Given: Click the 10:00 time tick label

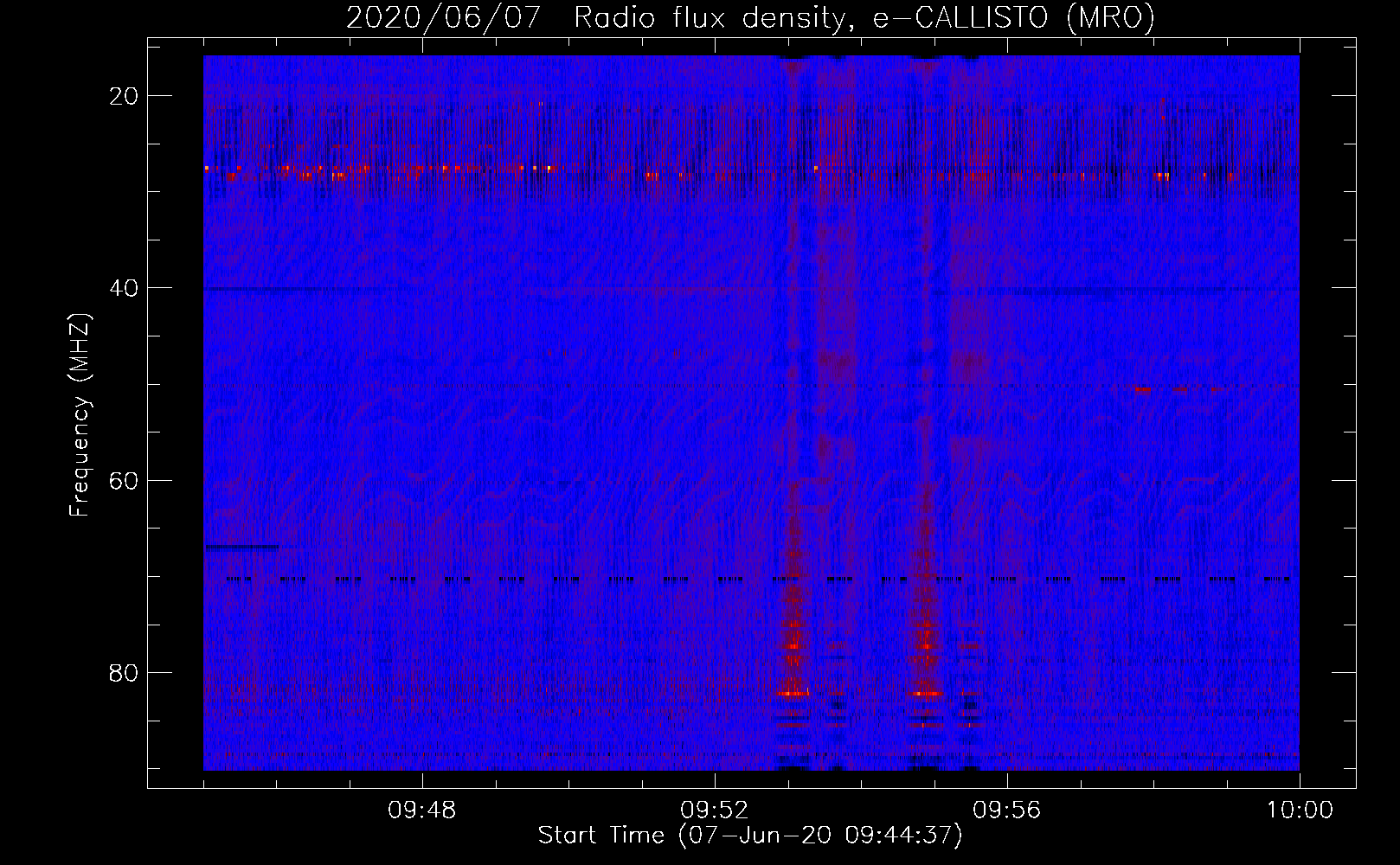Looking at the screenshot, I should 1300,811.
